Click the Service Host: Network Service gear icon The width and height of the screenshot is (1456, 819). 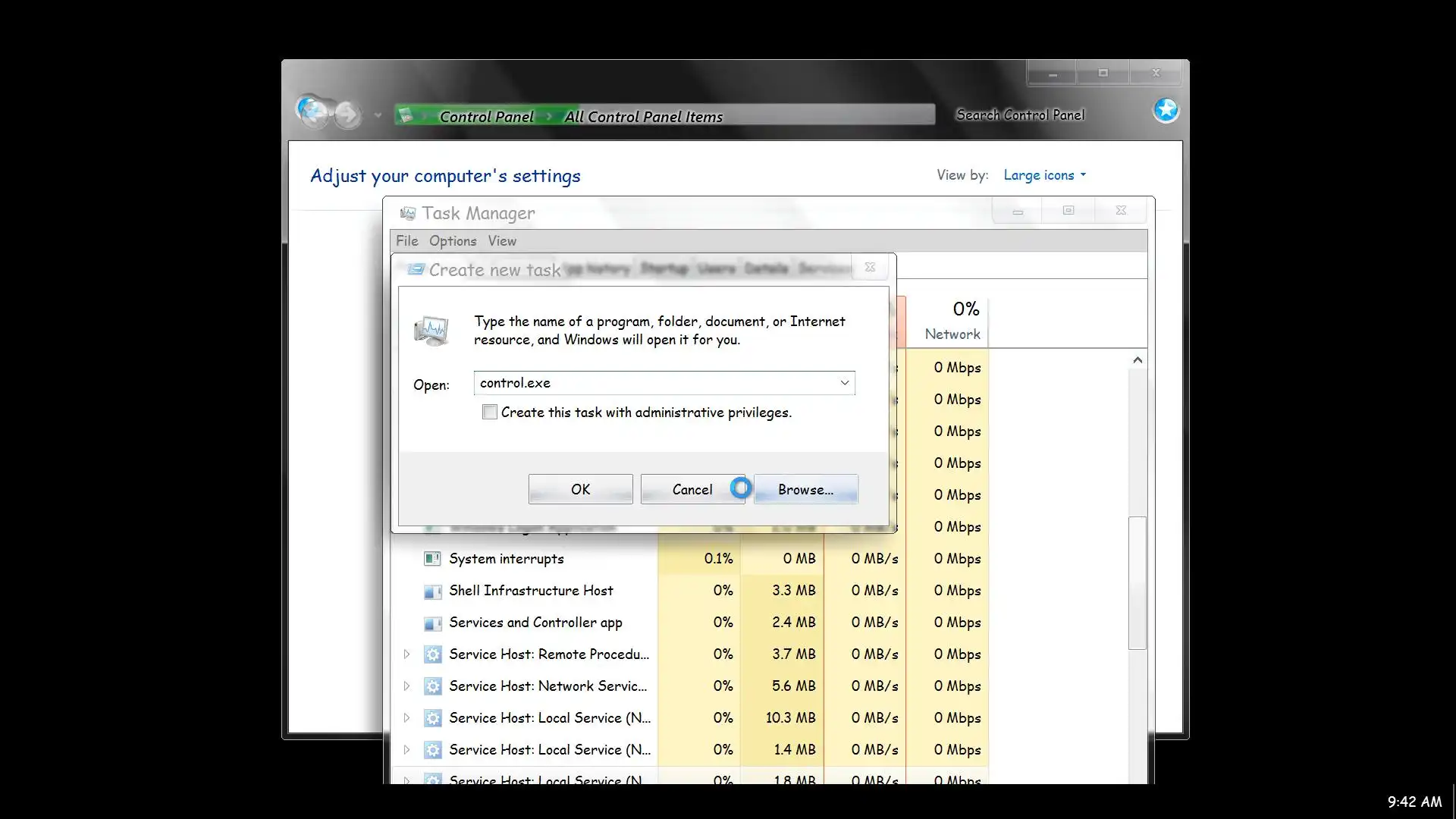click(432, 686)
